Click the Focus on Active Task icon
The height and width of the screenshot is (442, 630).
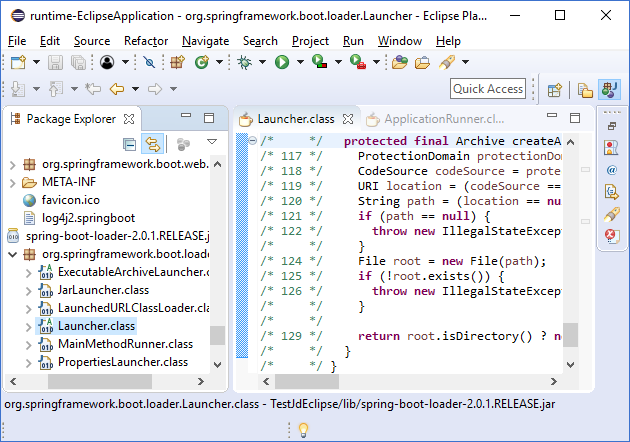tap(183, 144)
